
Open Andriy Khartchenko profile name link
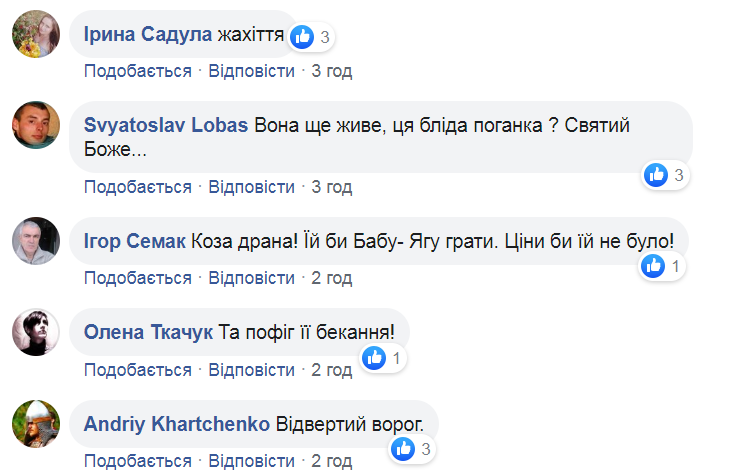coord(176,424)
